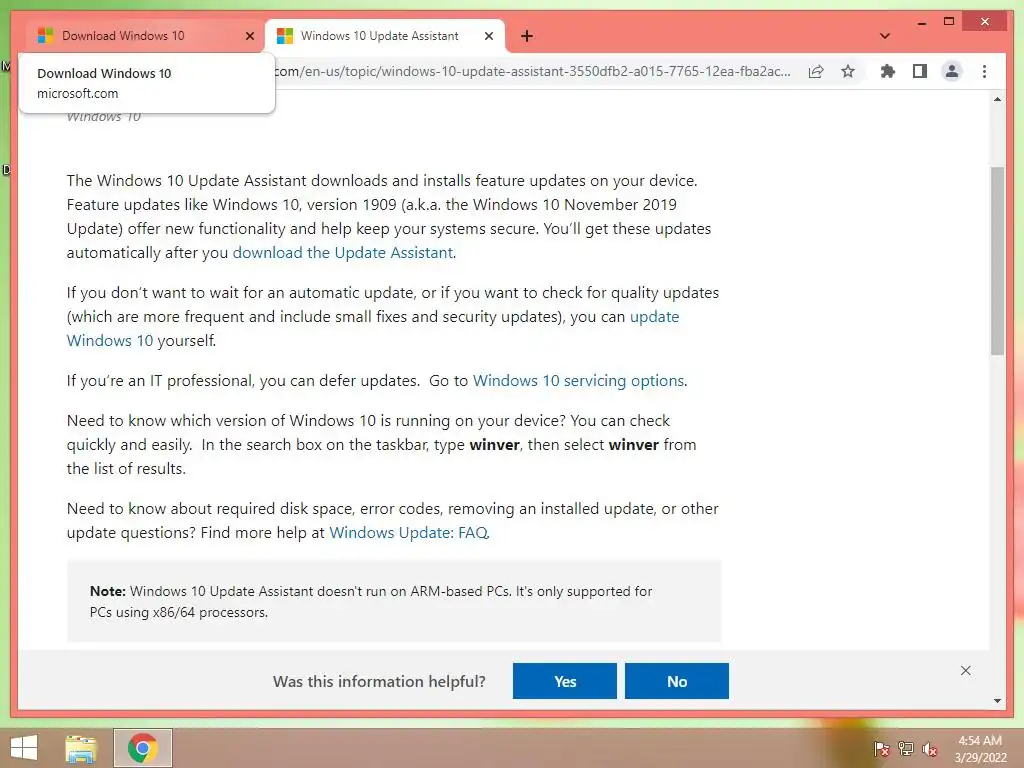Click the network tray icon
Viewport: 1024px width, 768px height.
[905, 749]
